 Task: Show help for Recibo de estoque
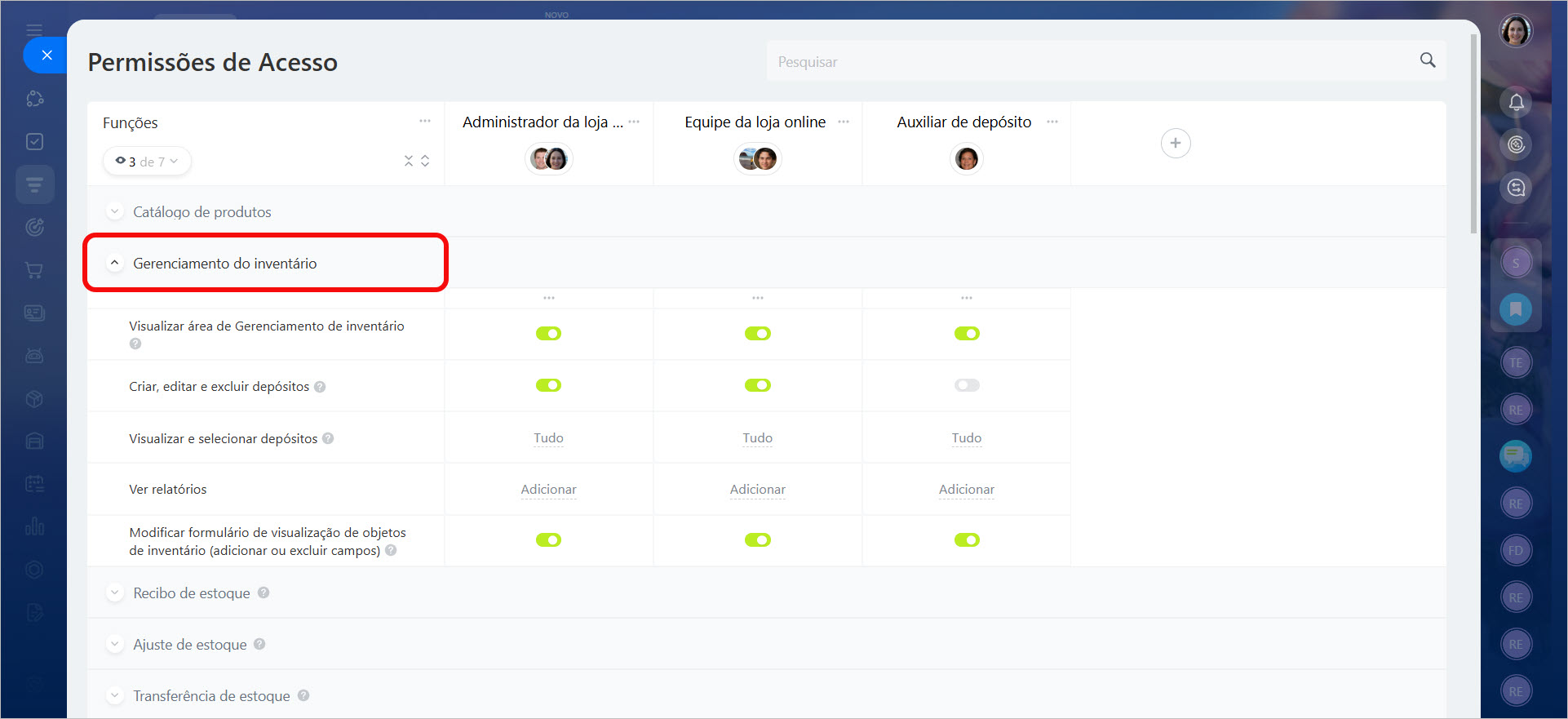tap(264, 593)
